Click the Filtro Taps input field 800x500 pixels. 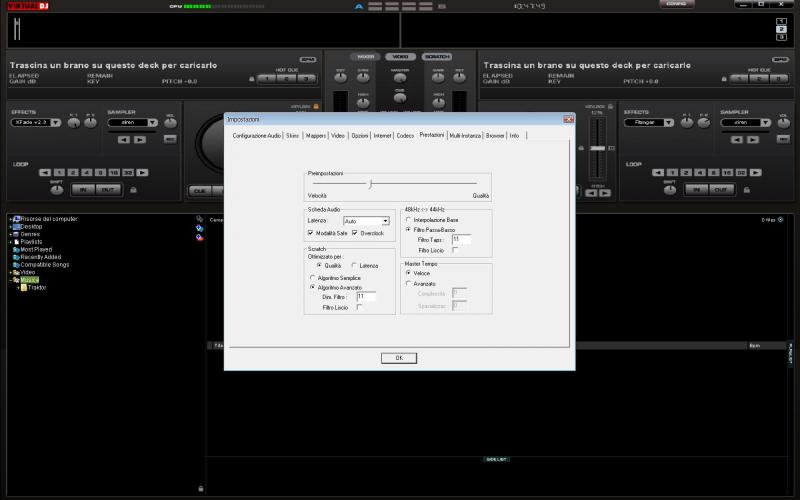pos(461,239)
